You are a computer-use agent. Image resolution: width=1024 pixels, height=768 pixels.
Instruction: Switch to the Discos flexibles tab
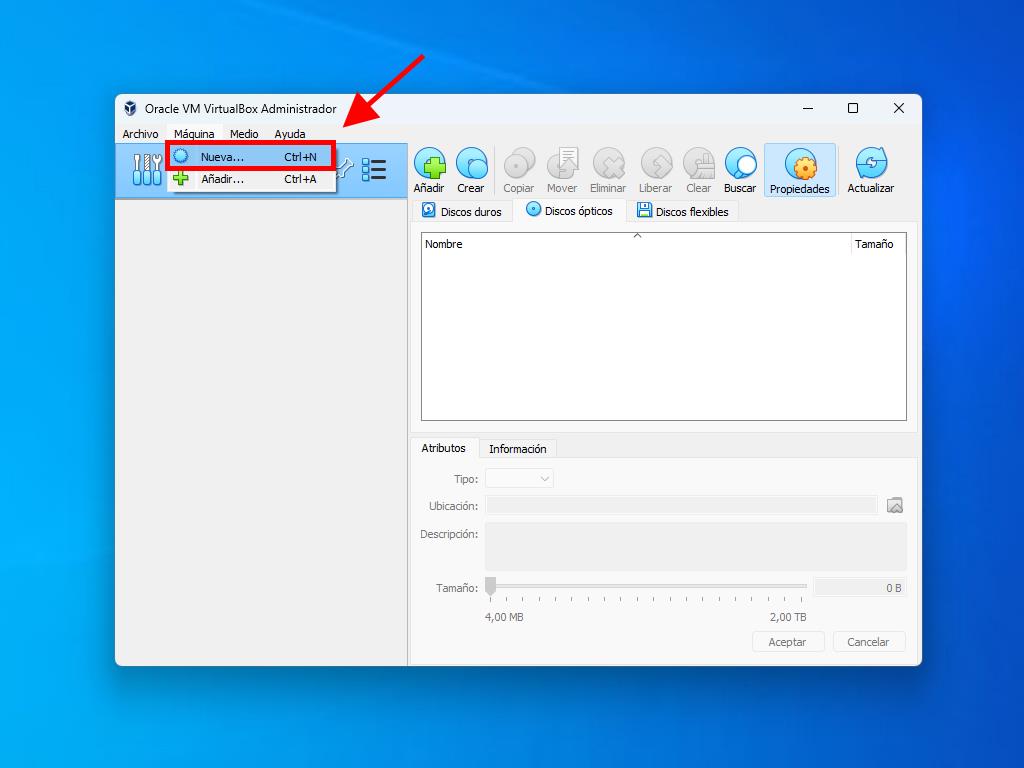(x=683, y=211)
